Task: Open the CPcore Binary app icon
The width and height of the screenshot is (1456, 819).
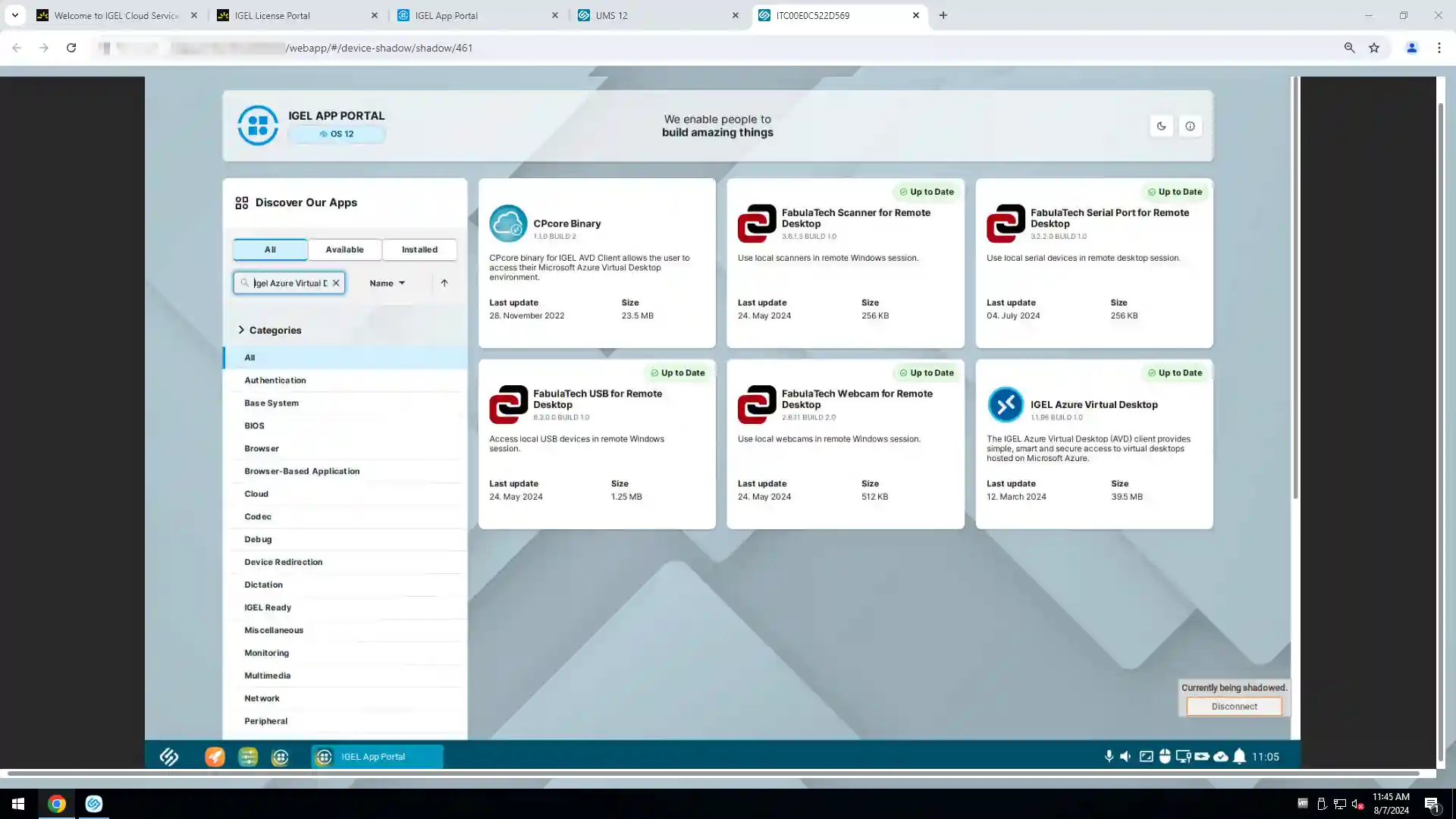Action: click(x=508, y=223)
